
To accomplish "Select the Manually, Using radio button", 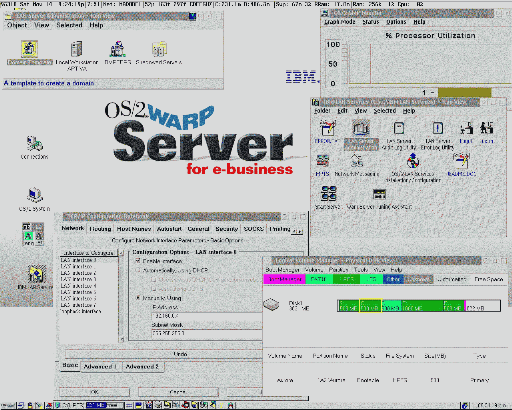I will 138,298.
